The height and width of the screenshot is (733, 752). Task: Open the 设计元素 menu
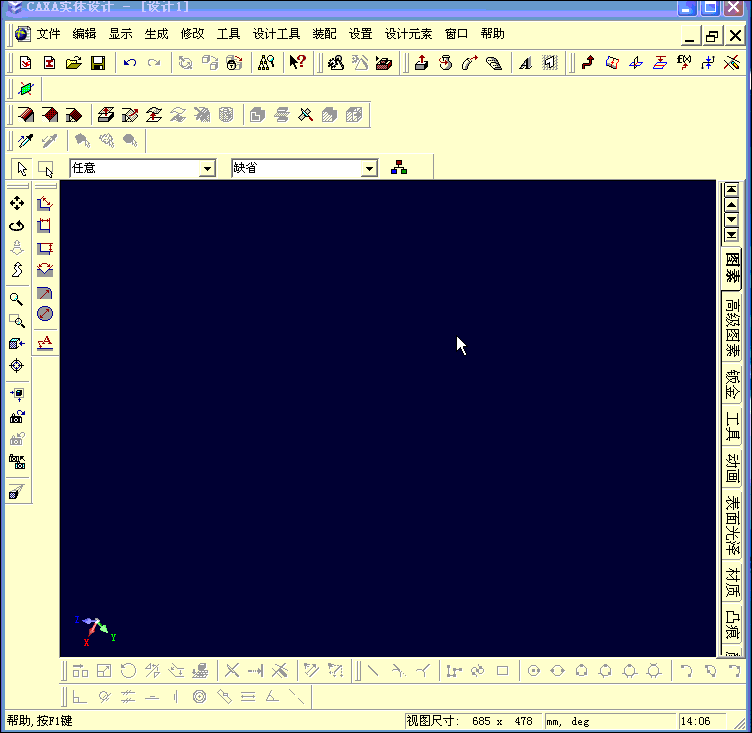(408, 34)
